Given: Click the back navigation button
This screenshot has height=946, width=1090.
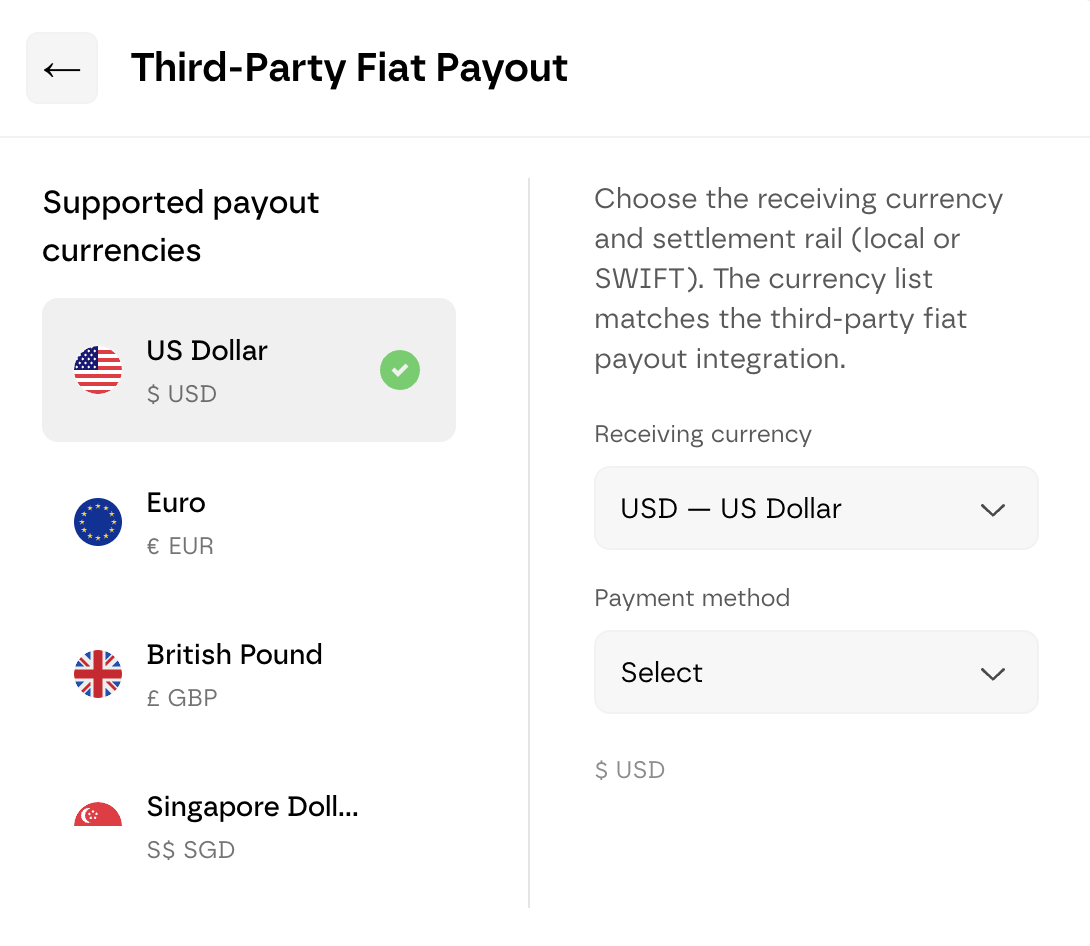Looking at the screenshot, I should [x=61, y=68].
